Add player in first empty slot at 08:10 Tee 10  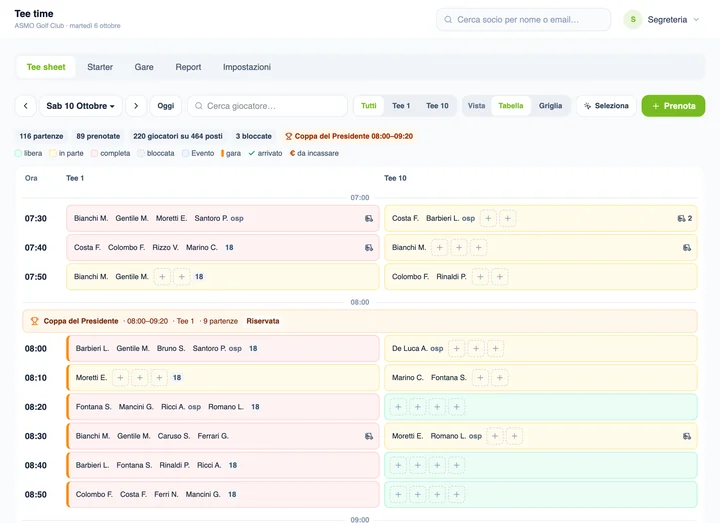click(x=480, y=377)
